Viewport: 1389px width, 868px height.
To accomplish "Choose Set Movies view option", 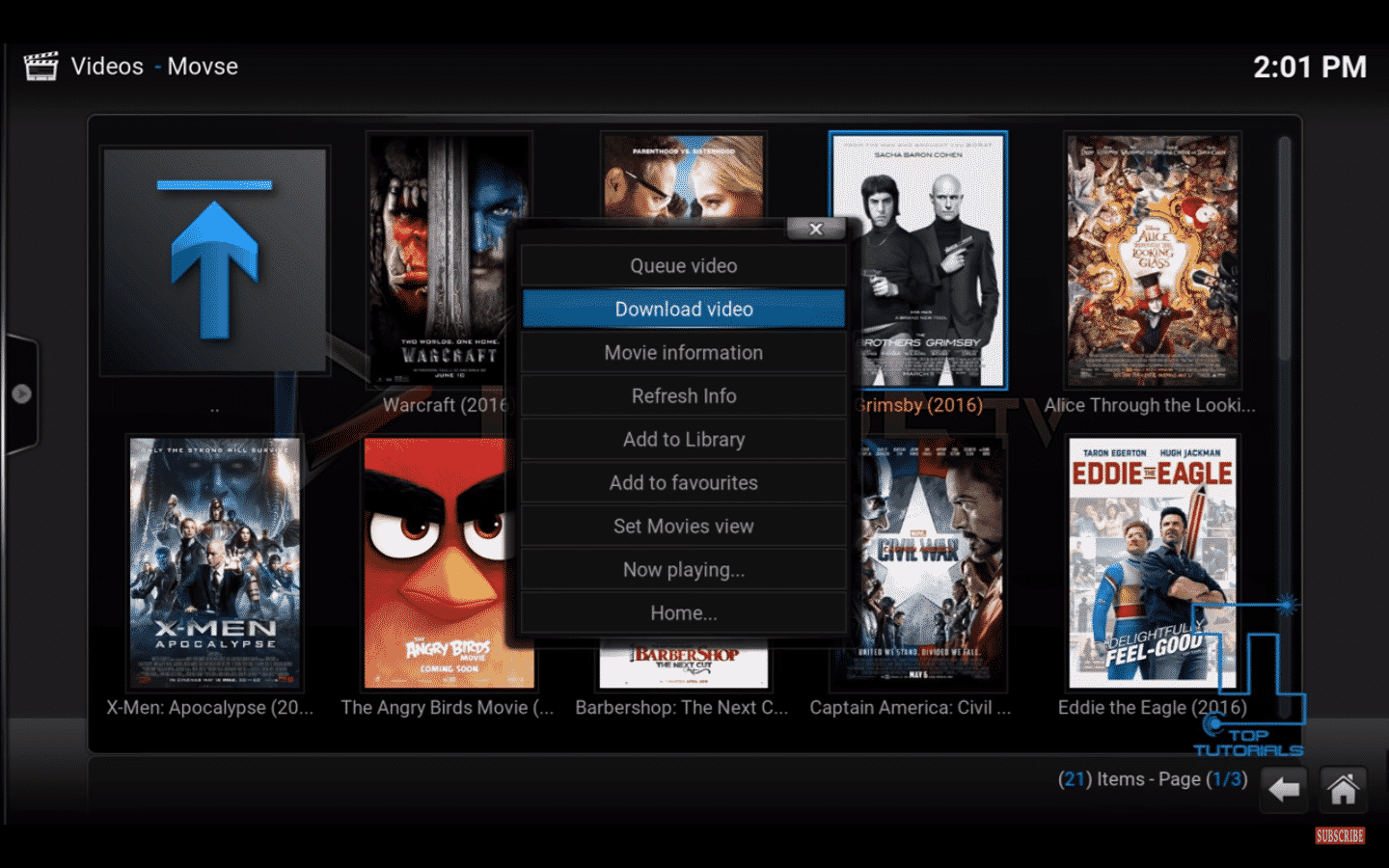I will pyautogui.click(x=684, y=527).
